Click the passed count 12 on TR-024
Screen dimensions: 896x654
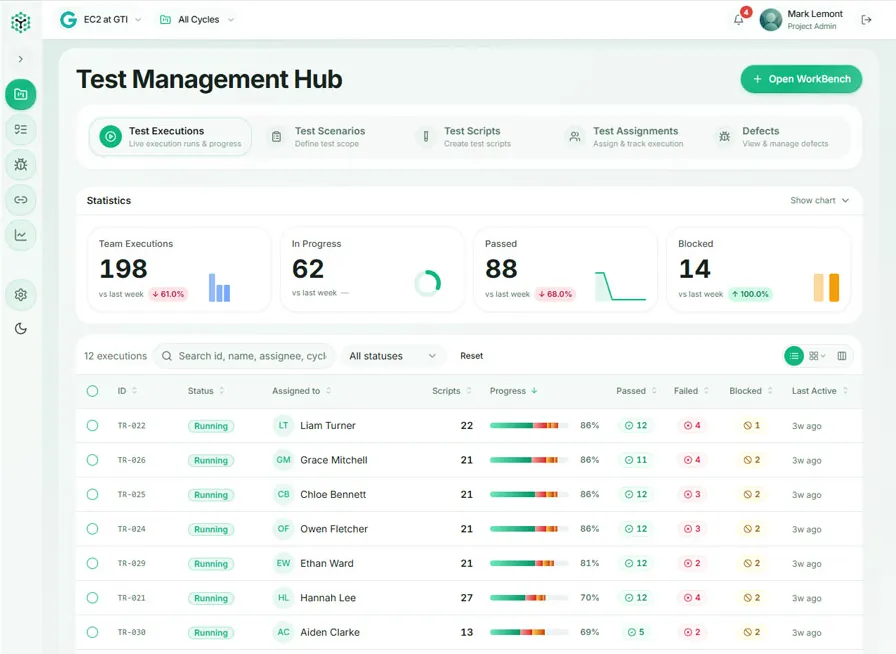click(635, 529)
